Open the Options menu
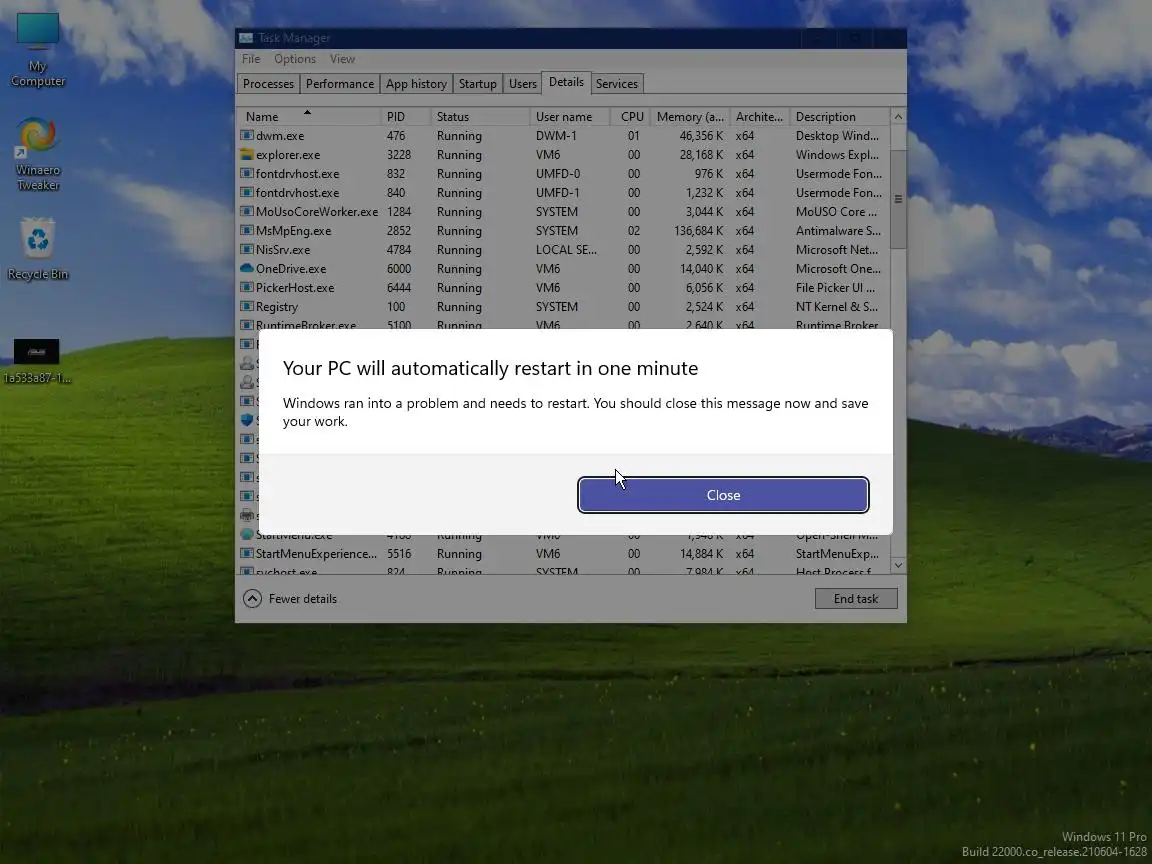1152x864 pixels. 295,59
